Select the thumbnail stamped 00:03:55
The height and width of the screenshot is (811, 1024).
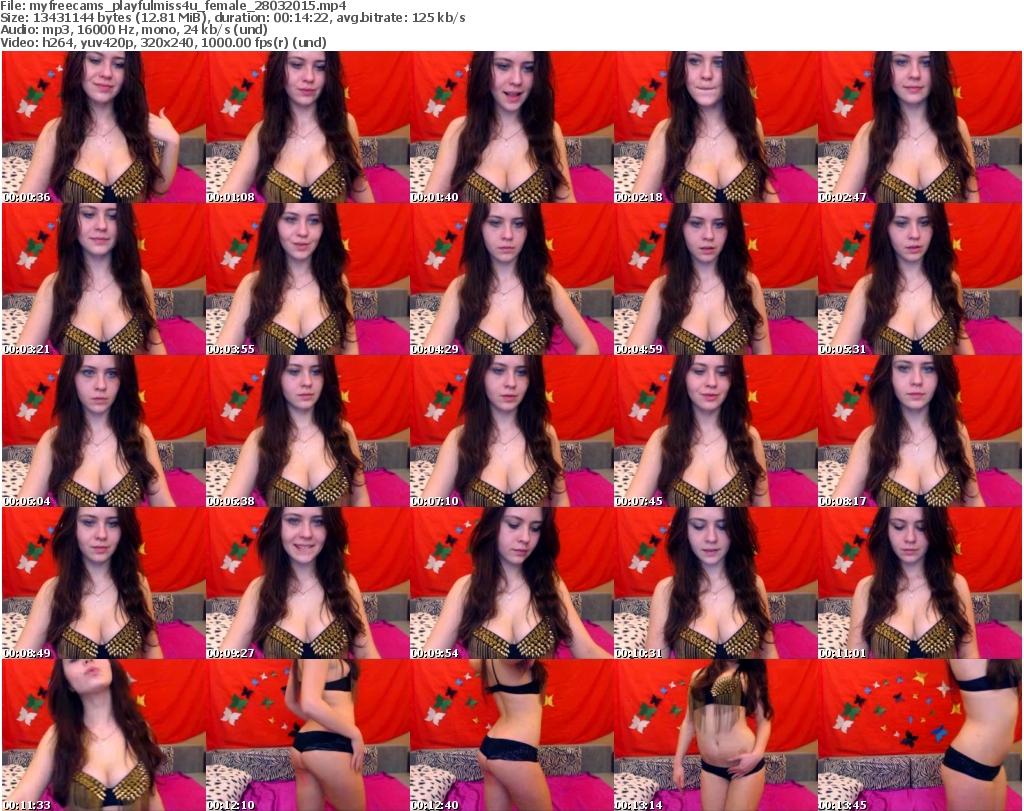(308, 279)
